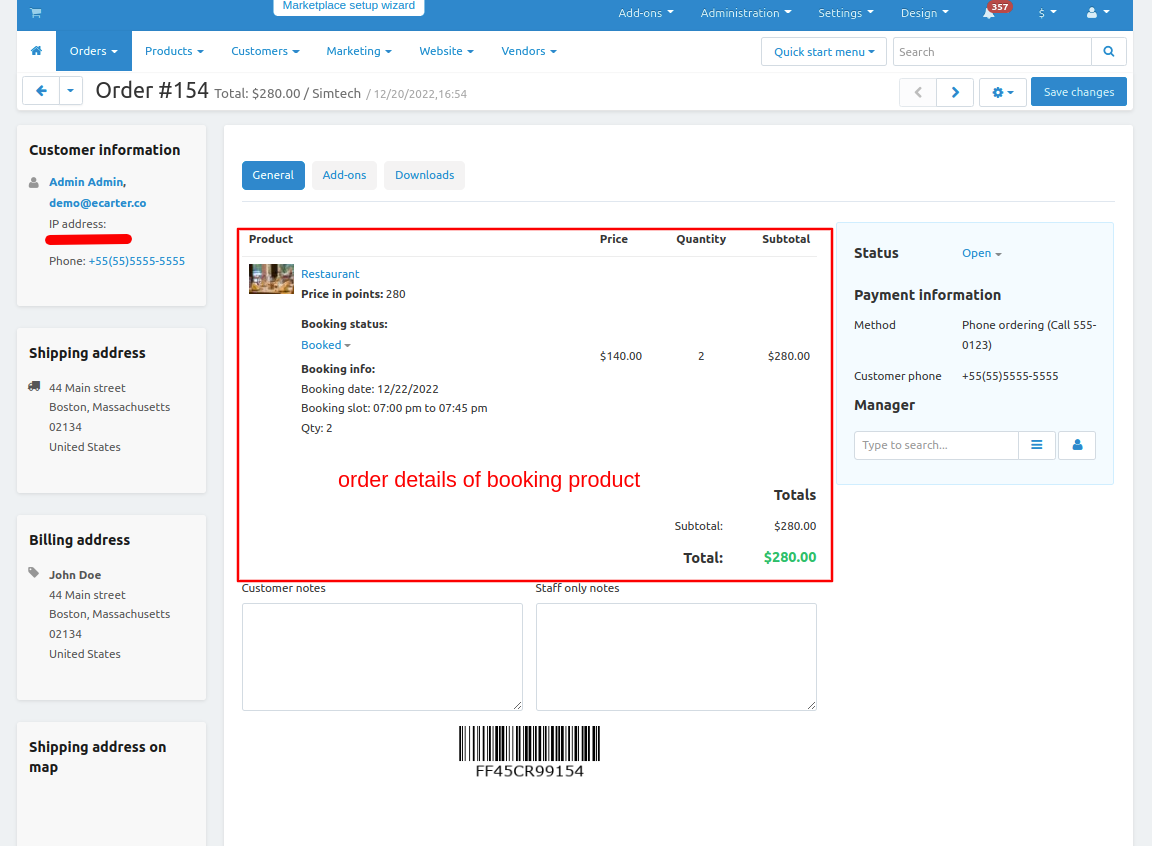Go to previous order with left chevron
Viewport: 1152px width, 846px height.
coord(918,92)
